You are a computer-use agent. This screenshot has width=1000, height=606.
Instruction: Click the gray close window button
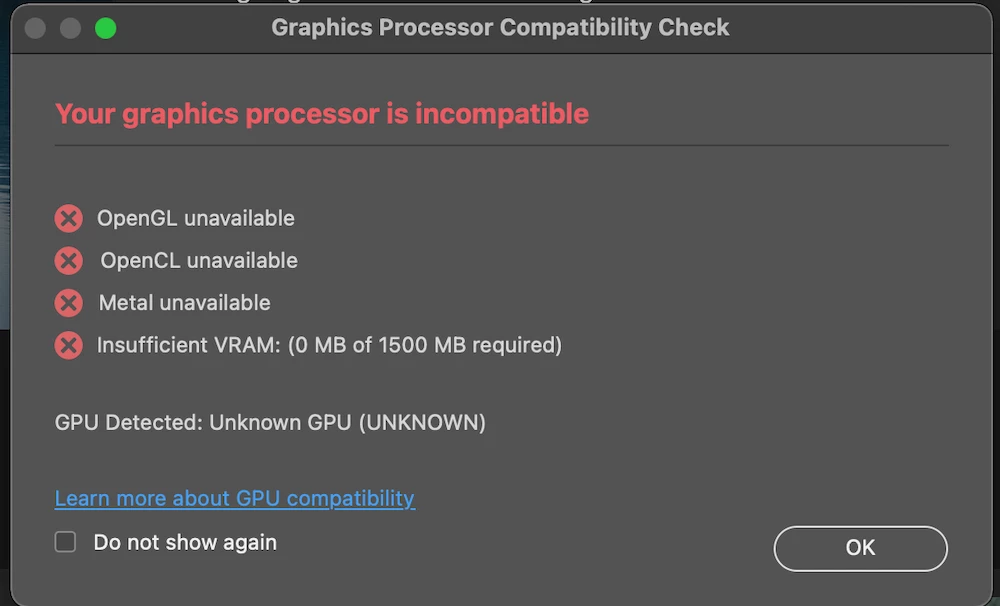point(35,28)
